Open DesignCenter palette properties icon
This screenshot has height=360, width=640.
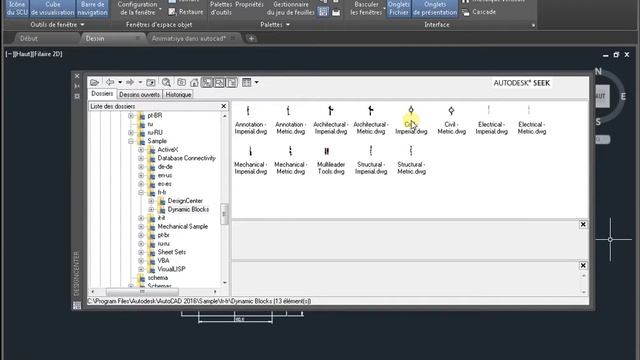tap(77, 96)
